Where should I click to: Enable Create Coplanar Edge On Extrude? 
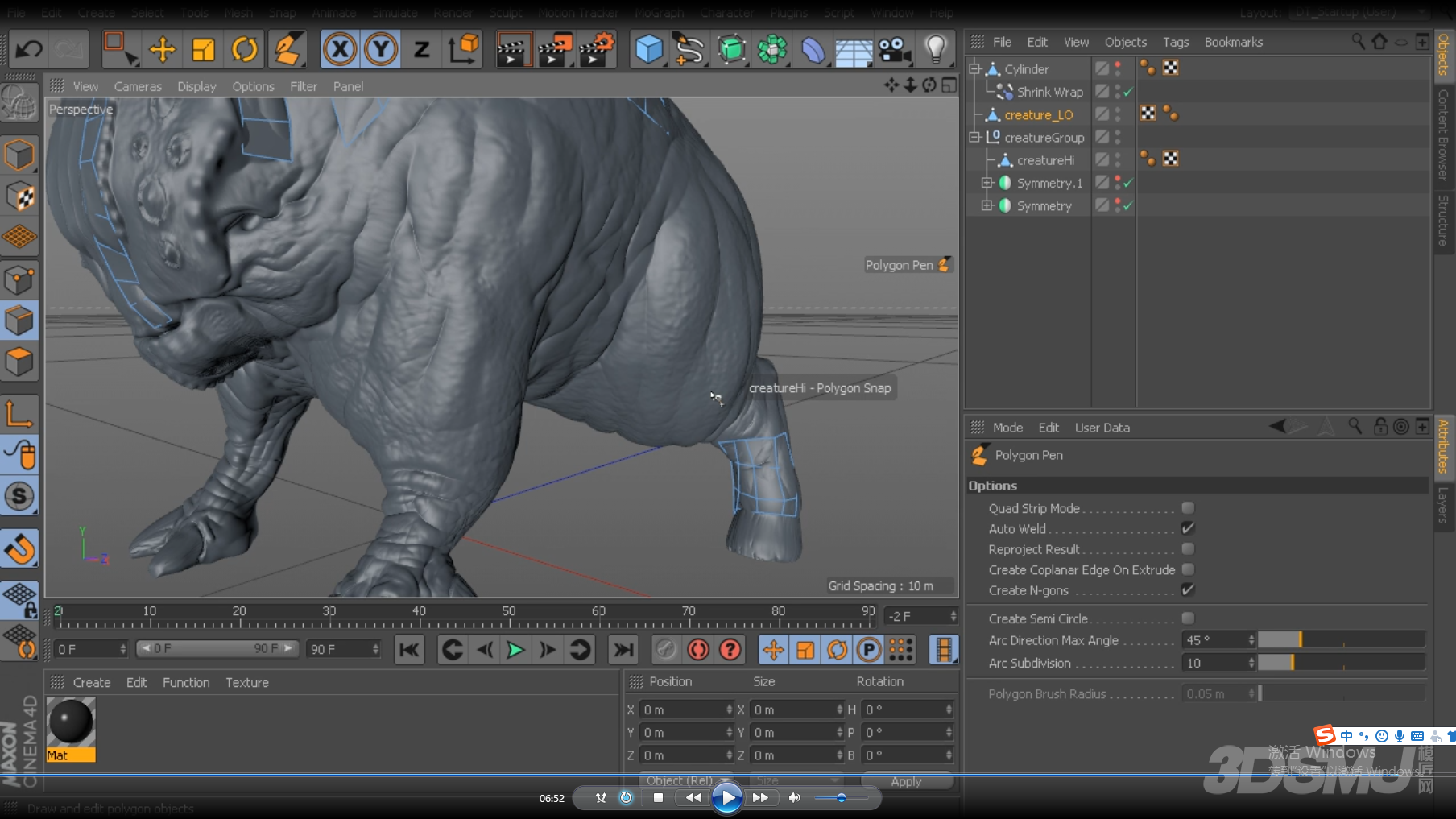[1188, 569]
